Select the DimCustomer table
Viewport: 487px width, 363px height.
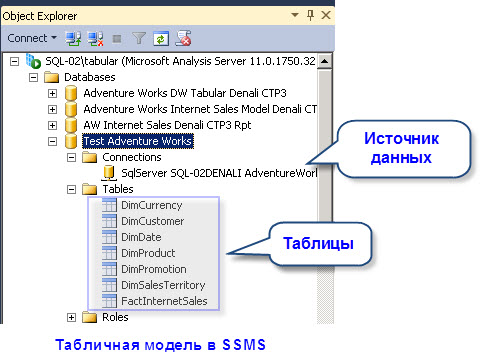[x=153, y=221]
